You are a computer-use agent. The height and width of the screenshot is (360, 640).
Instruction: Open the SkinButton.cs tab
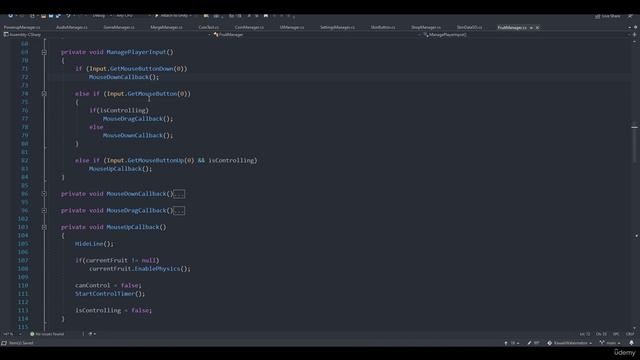click(x=383, y=27)
